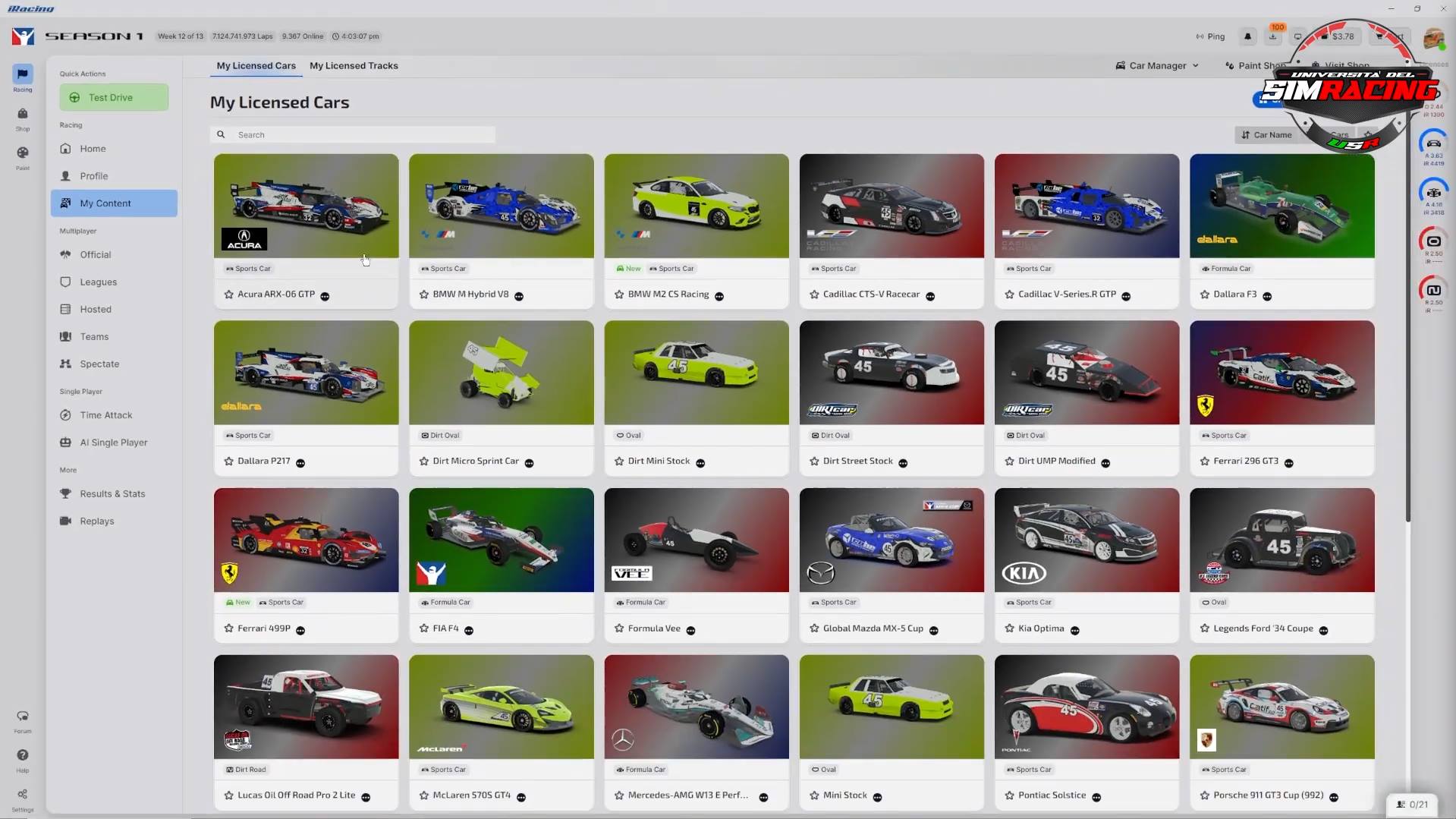This screenshot has height=819, width=1456.
Task: Open options for Global Mazda MX-5 Cup
Action: coord(933,630)
